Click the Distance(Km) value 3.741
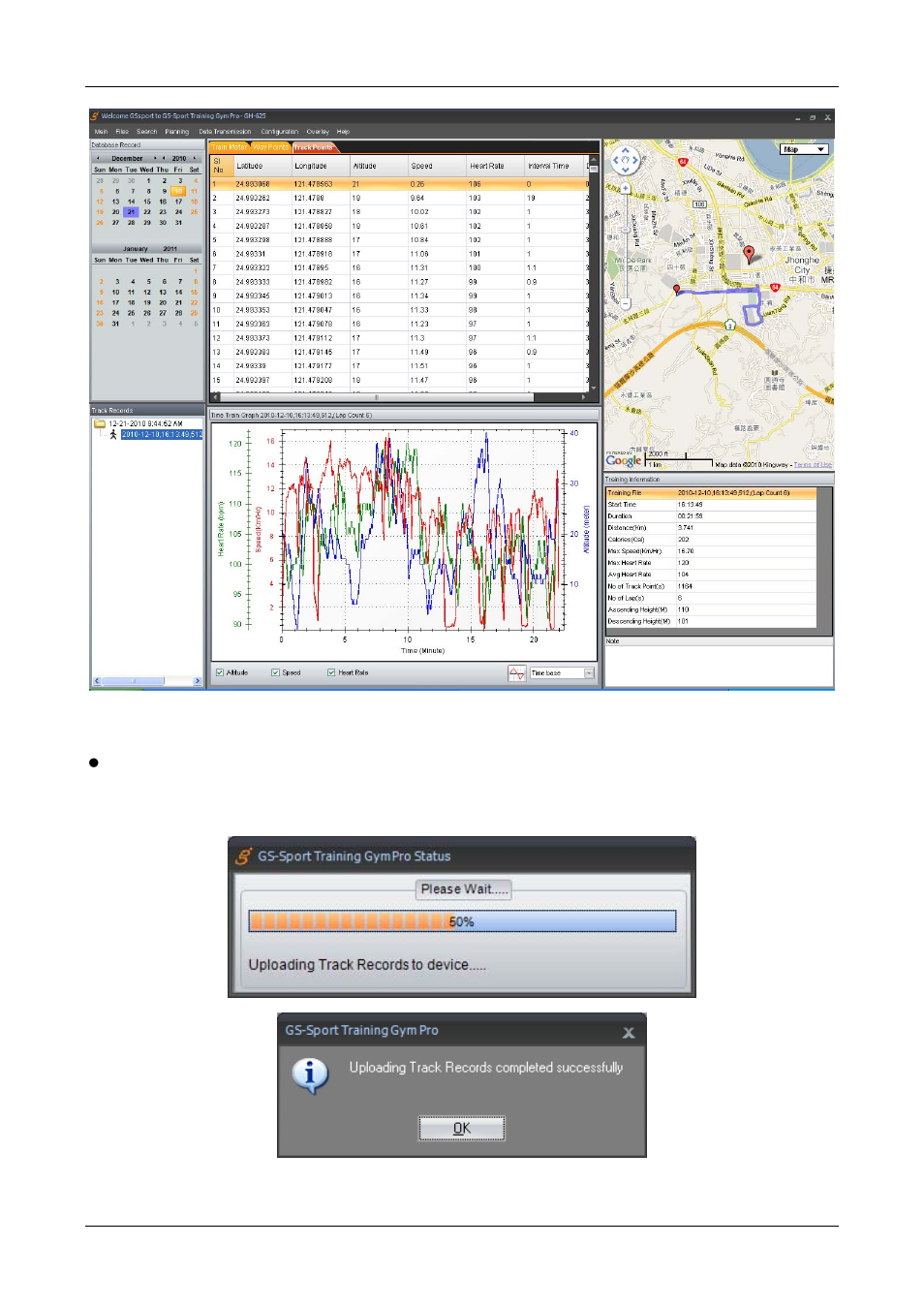 [x=686, y=528]
